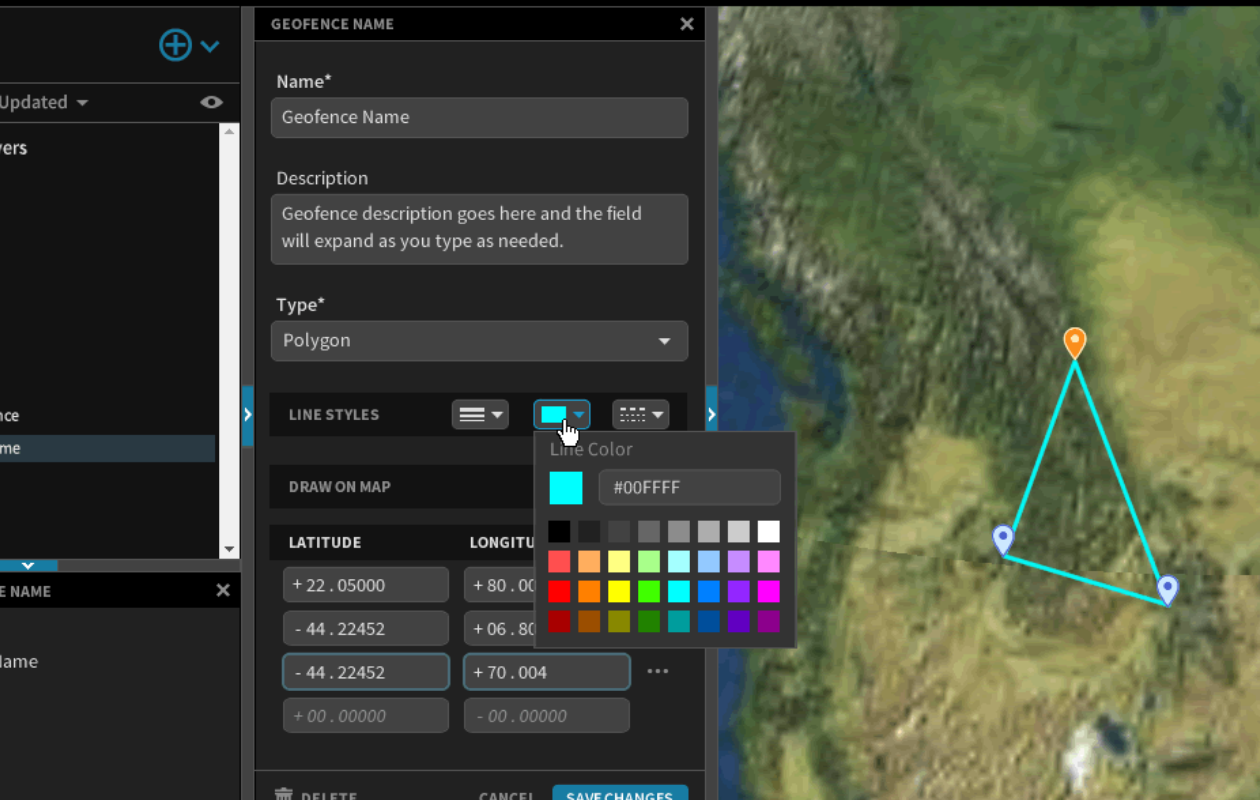
Task: Click the layer list scrollbar up arrow
Action: [x=229, y=131]
